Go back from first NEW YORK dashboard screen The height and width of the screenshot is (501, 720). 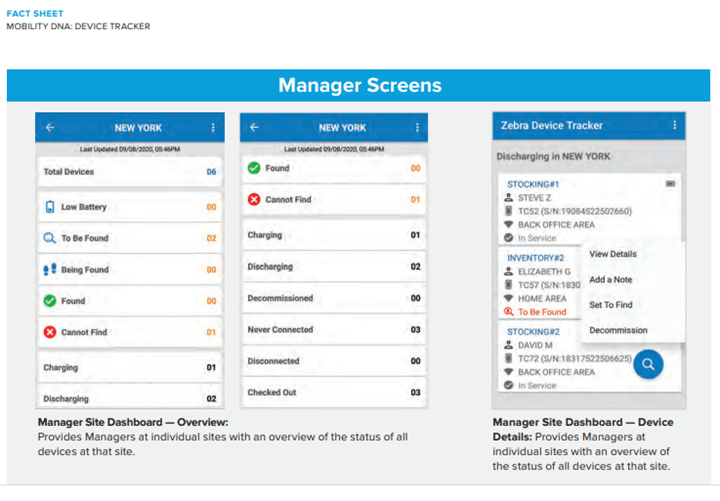[50, 128]
